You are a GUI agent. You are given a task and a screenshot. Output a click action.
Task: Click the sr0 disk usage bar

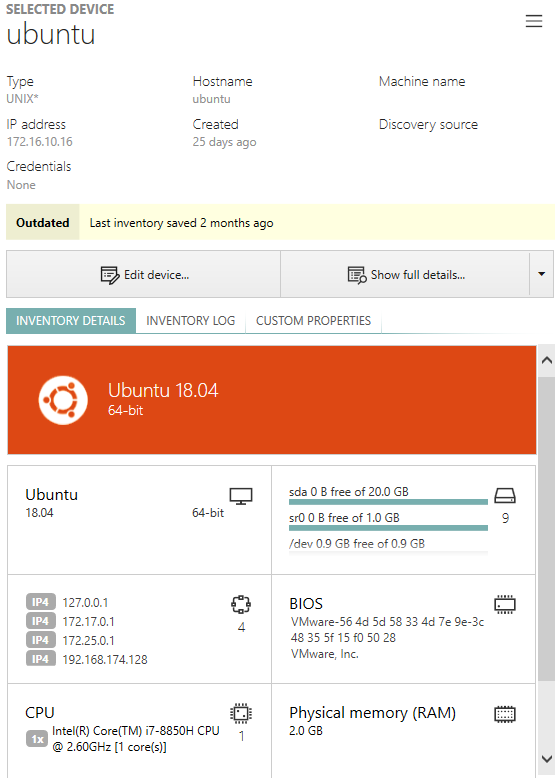(388, 528)
